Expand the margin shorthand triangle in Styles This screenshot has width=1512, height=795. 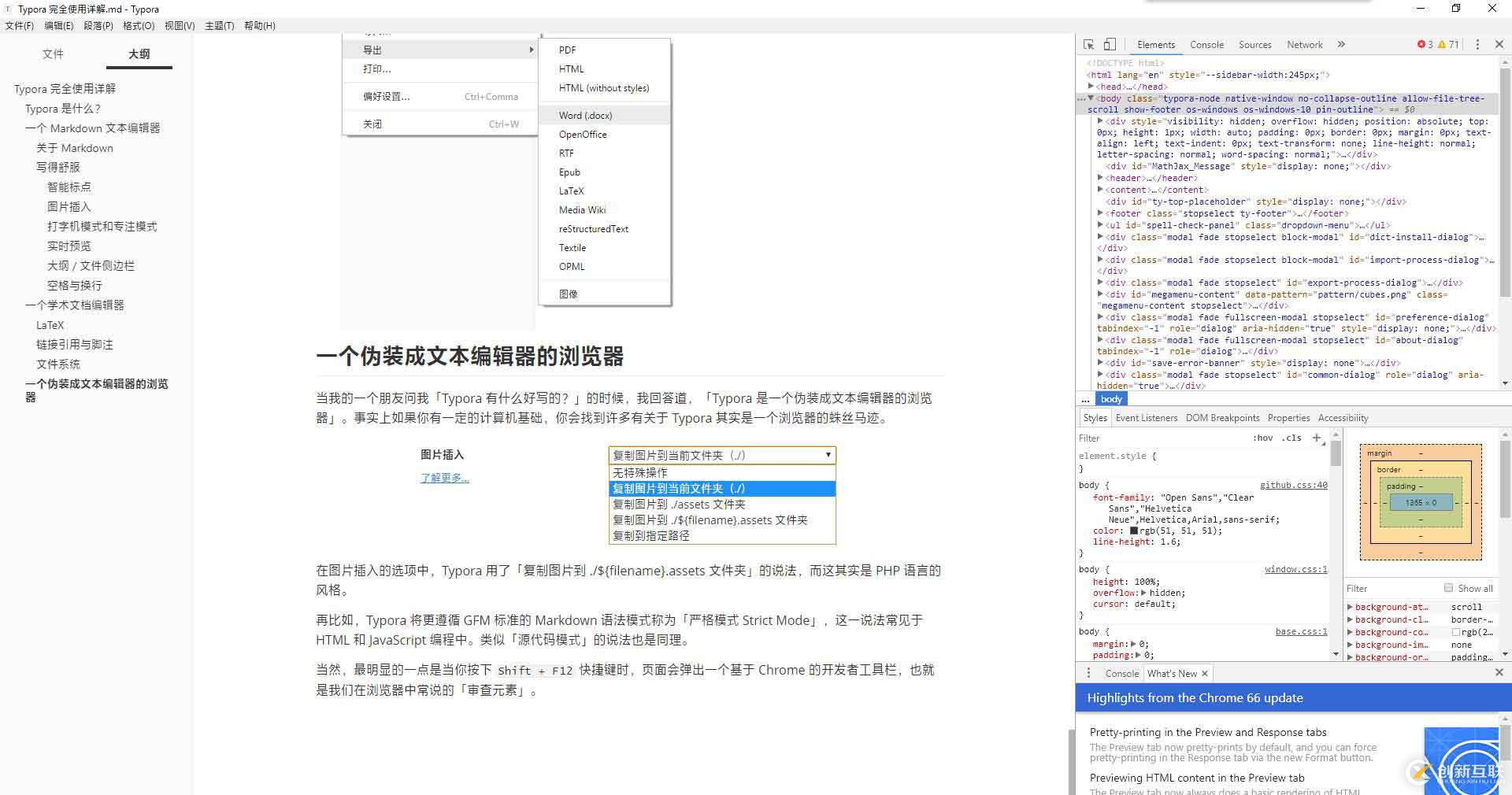coord(1133,644)
